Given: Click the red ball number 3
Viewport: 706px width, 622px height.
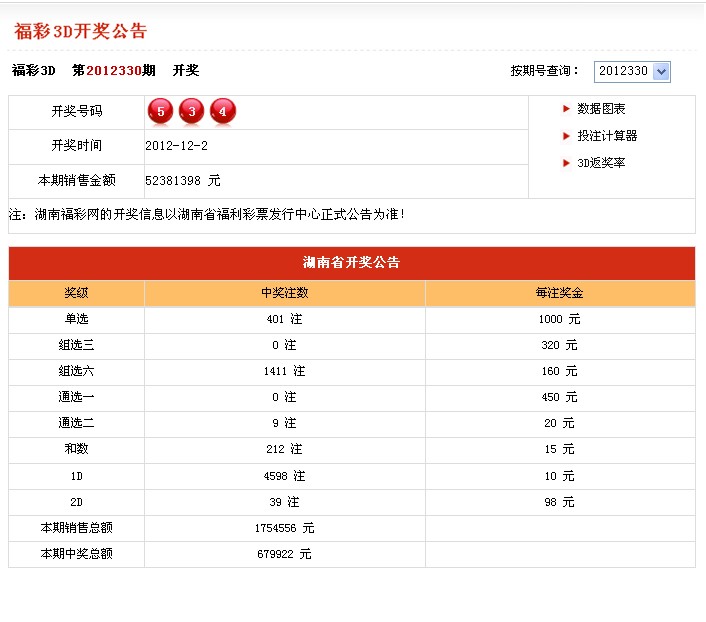Looking at the screenshot, I should [x=191, y=111].
